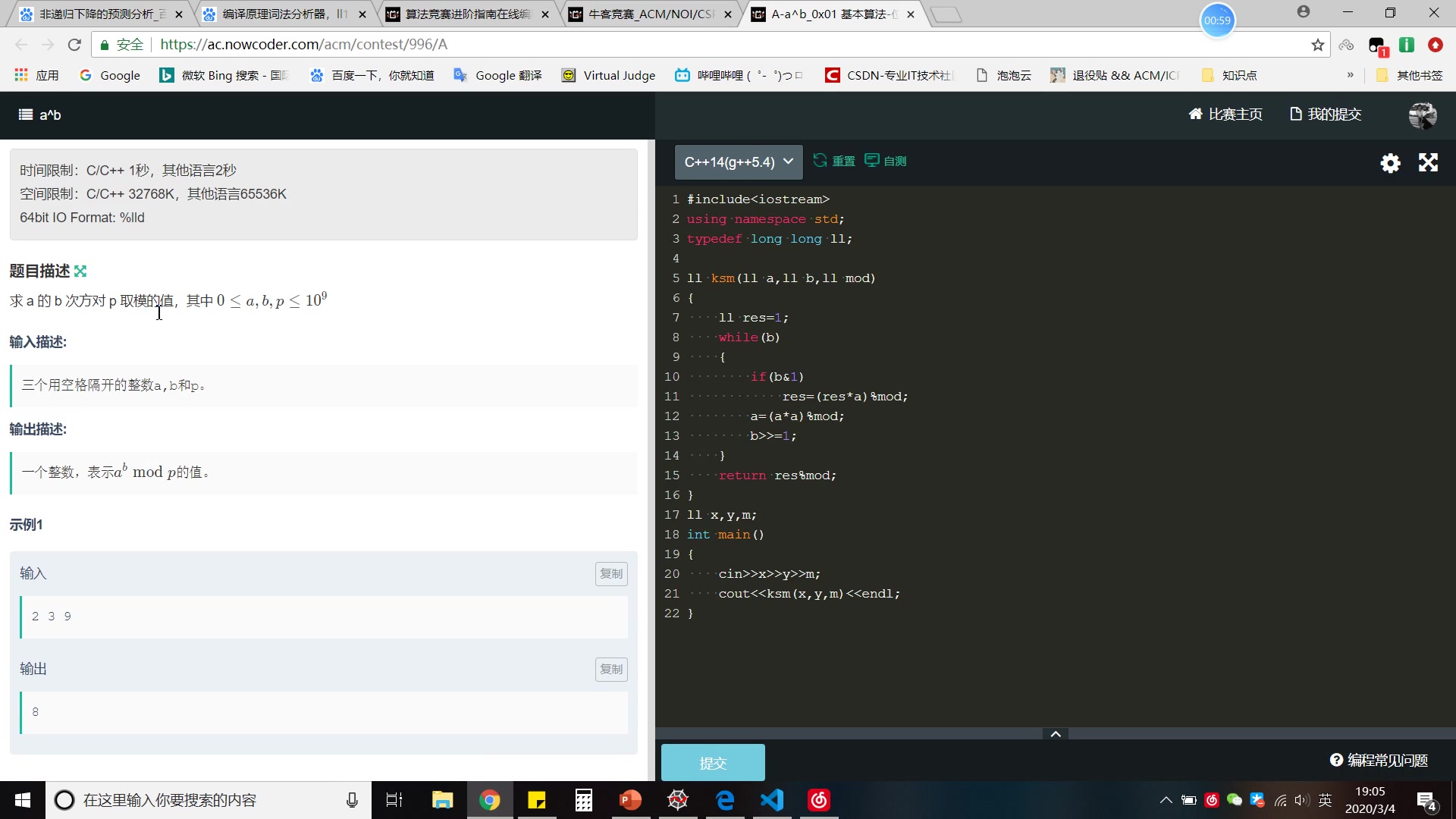Expand the bottom console panel chevron
The height and width of the screenshot is (819, 1456).
pos(1055,734)
